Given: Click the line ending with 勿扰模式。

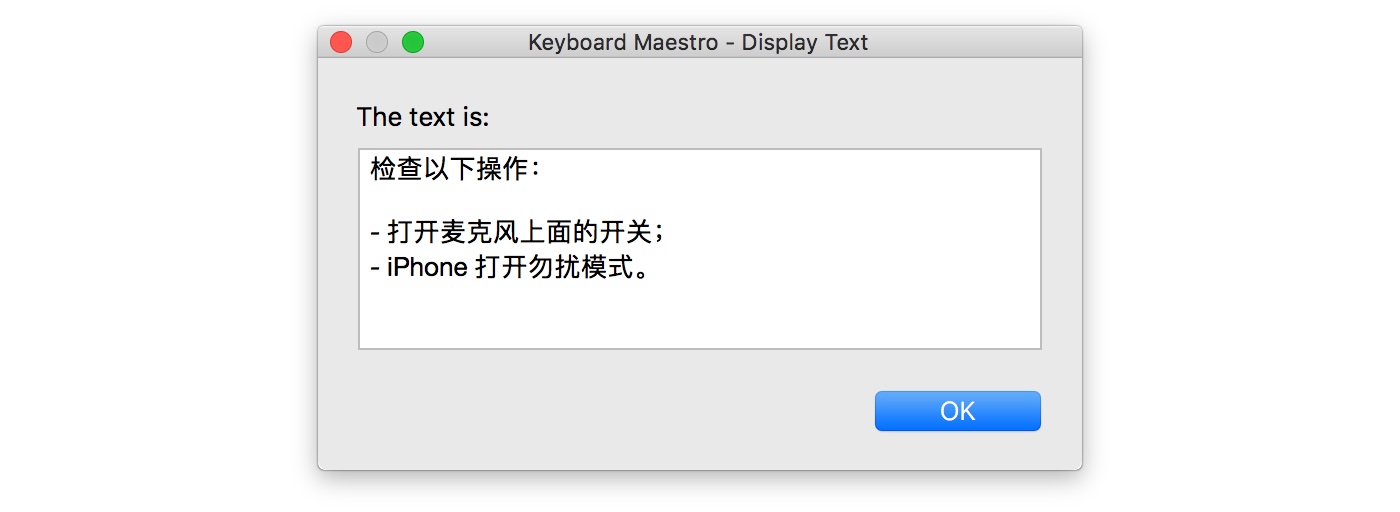Looking at the screenshot, I should [x=509, y=268].
